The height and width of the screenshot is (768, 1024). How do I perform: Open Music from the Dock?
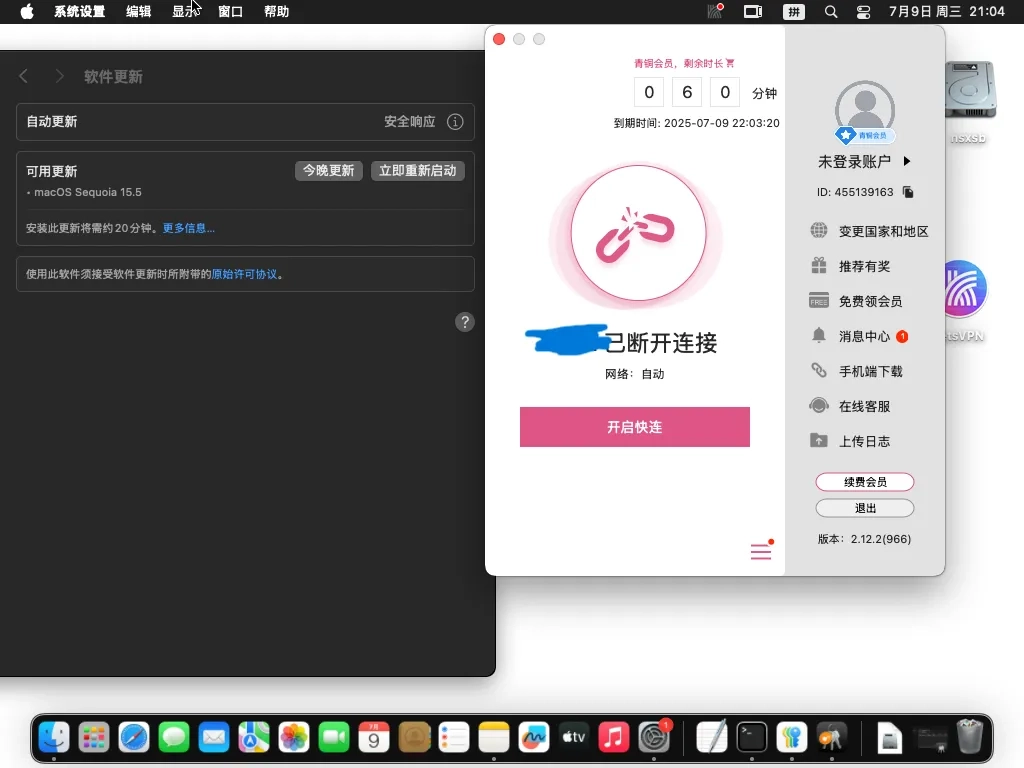point(614,738)
